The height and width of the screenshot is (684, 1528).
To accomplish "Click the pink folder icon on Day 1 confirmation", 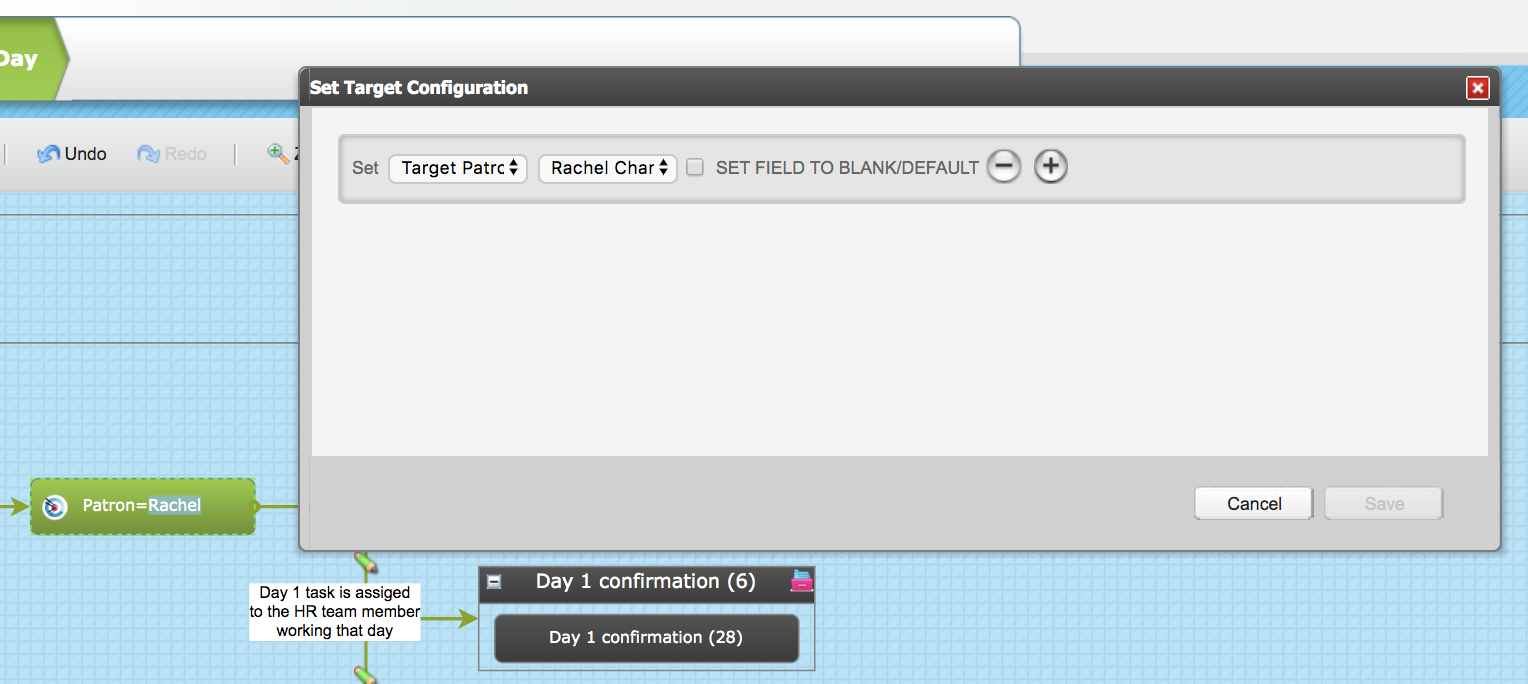I will (x=801, y=580).
